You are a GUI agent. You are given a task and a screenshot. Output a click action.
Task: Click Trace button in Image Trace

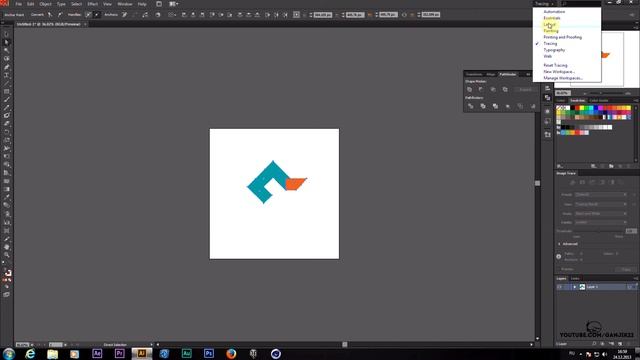(x=626, y=269)
